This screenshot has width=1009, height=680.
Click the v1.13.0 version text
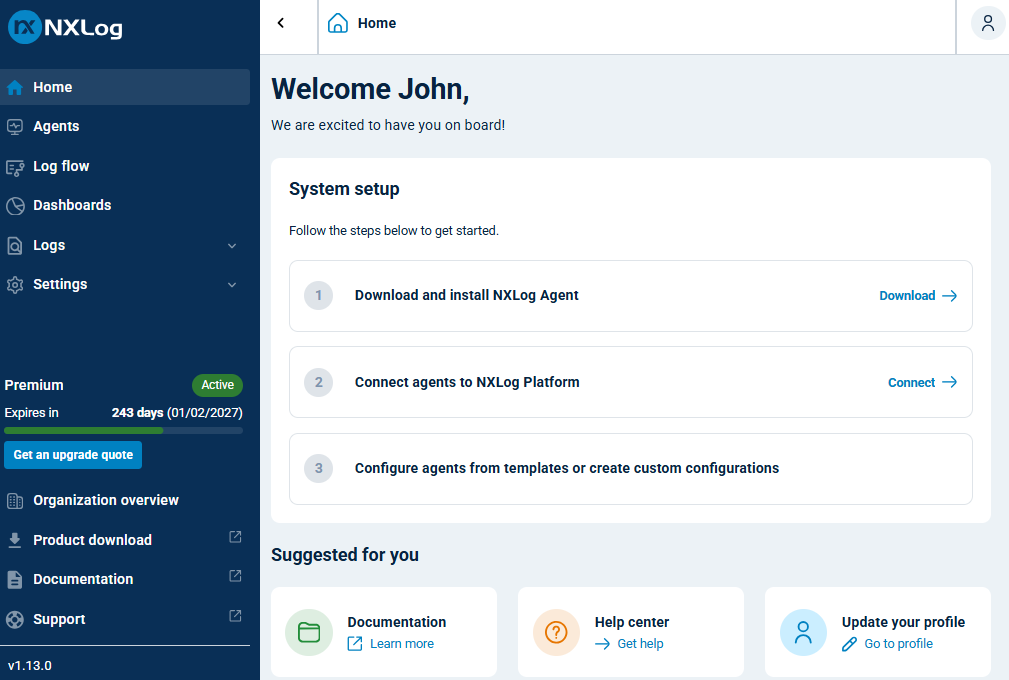[x=30, y=666]
